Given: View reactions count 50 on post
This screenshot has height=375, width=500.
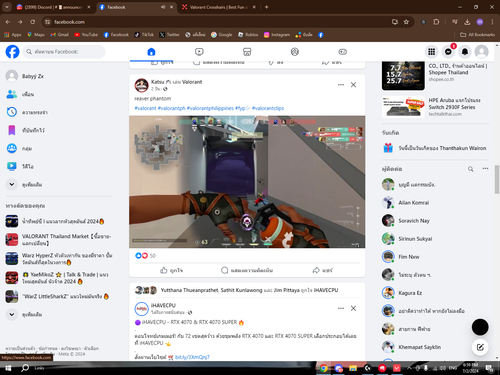Looking at the screenshot, I should [x=152, y=256].
